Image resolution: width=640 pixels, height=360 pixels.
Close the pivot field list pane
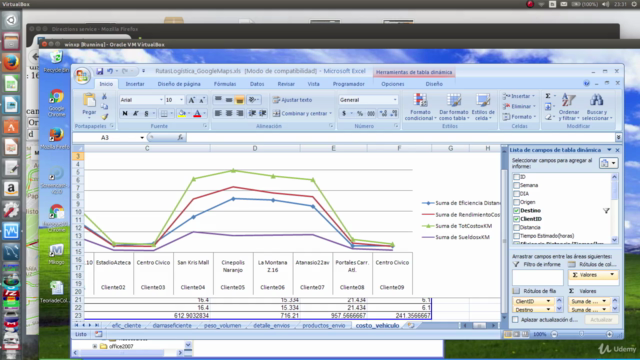pyautogui.click(x=617, y=150)
